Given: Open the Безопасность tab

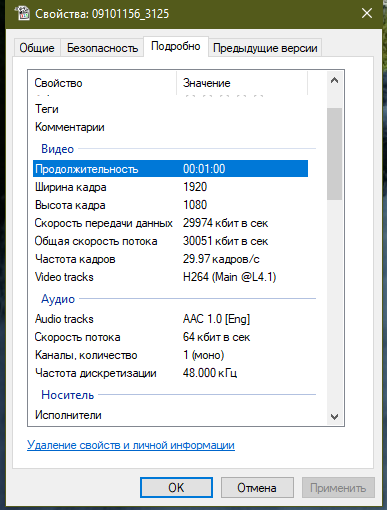Looking at the screenshot, I should tap(102, 48).
